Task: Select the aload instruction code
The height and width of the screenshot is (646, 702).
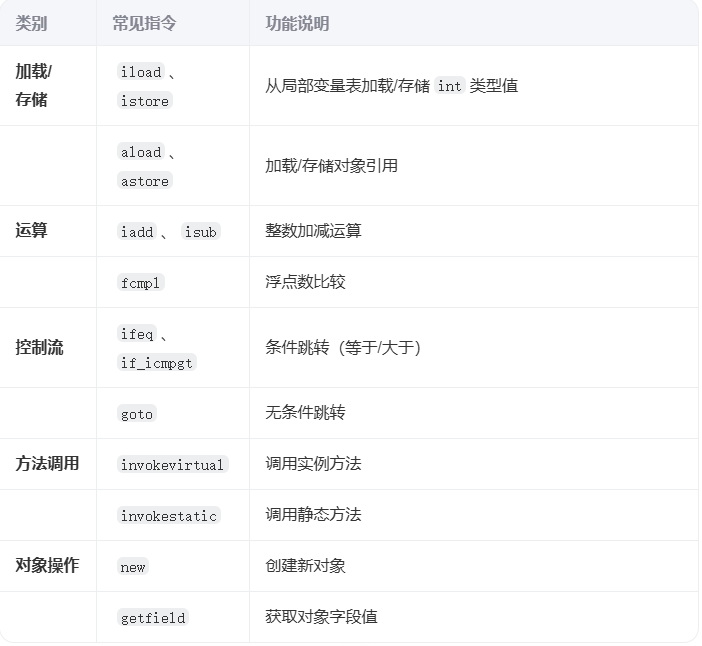Action: (141, 152)
